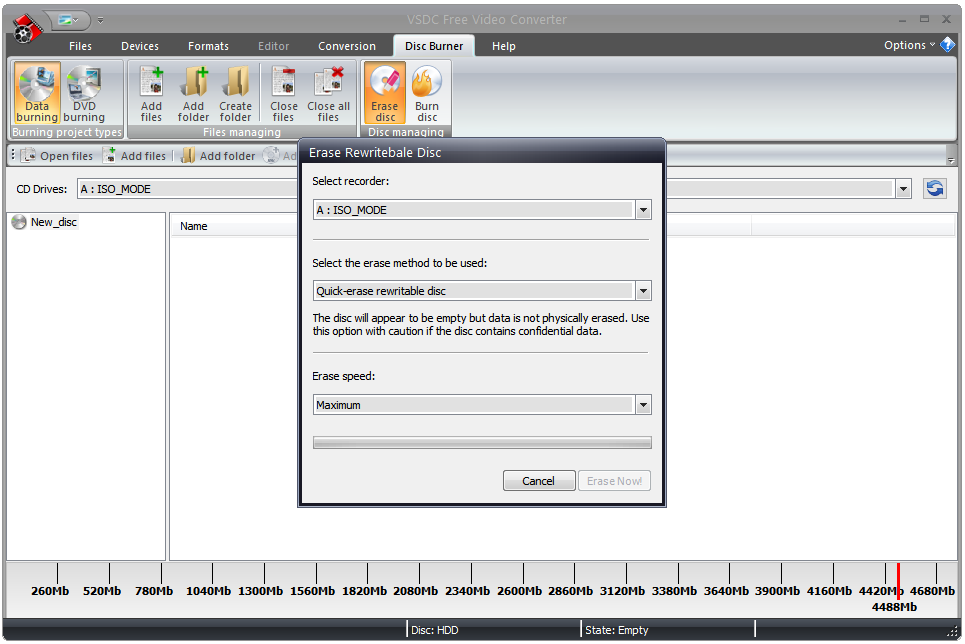Image resolution: width=965 pixels, height=644 pixels.
Task: Click the Erase Rewritebale Disc title bar
Action: click(481, 152)
